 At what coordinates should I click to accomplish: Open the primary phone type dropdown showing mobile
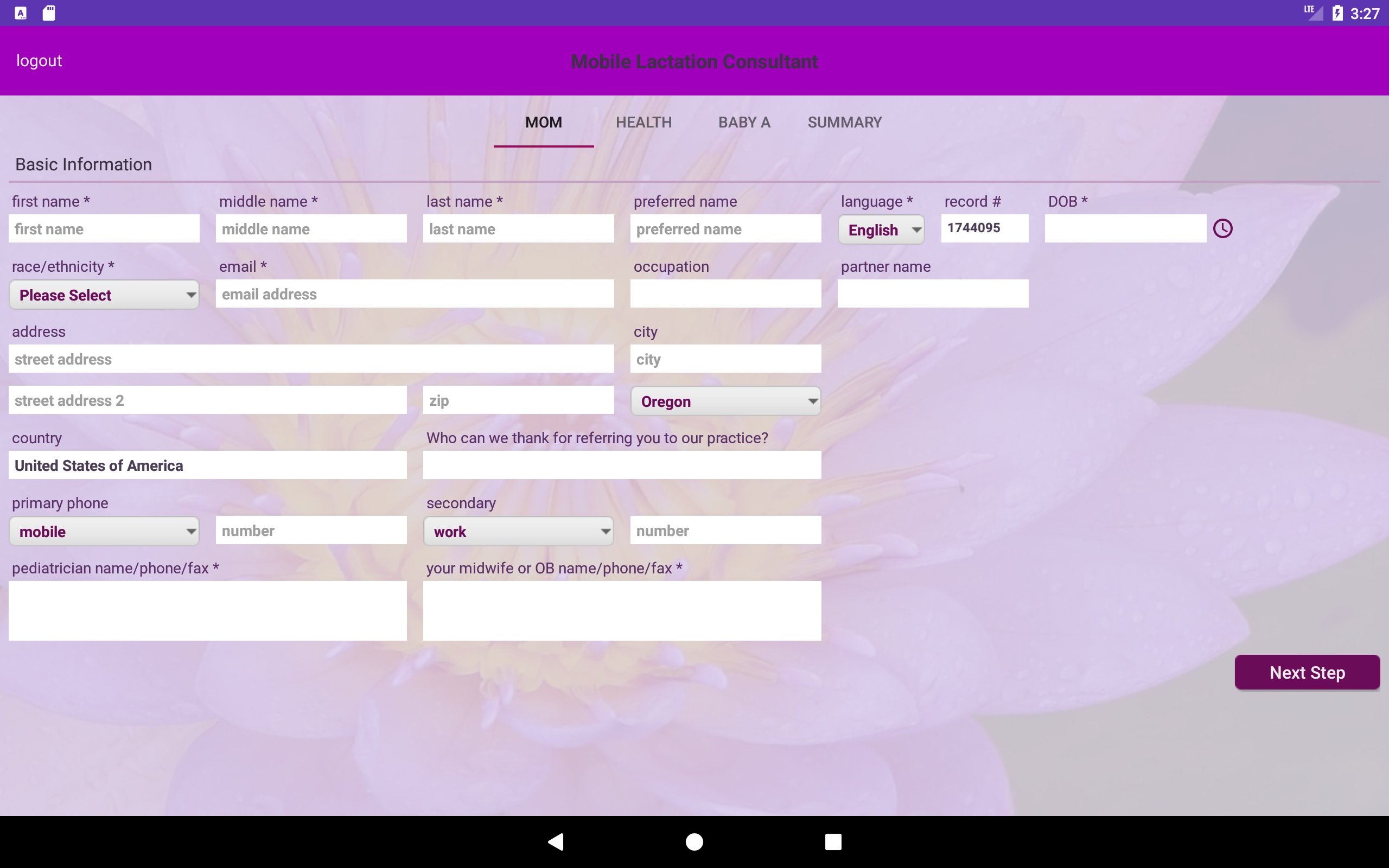point(104,531)
